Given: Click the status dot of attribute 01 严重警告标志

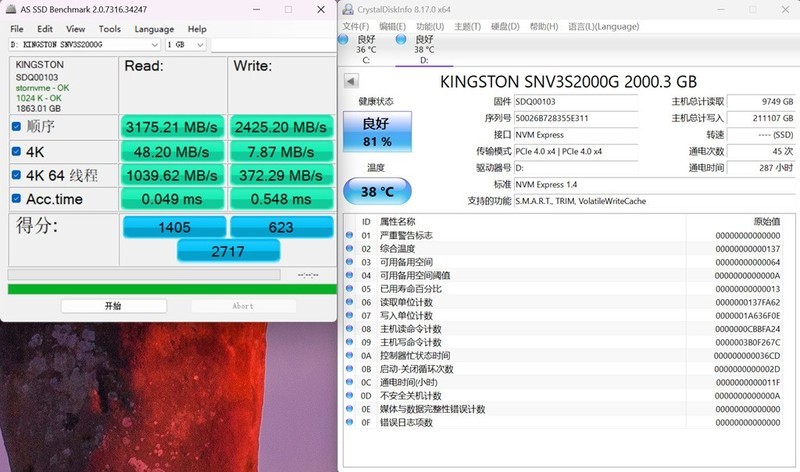Looking at the screenshot, I should 349,235.
